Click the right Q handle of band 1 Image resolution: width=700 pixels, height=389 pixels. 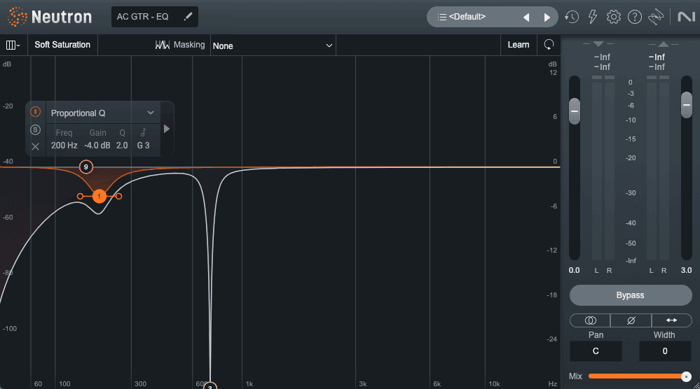click(118, 196)
